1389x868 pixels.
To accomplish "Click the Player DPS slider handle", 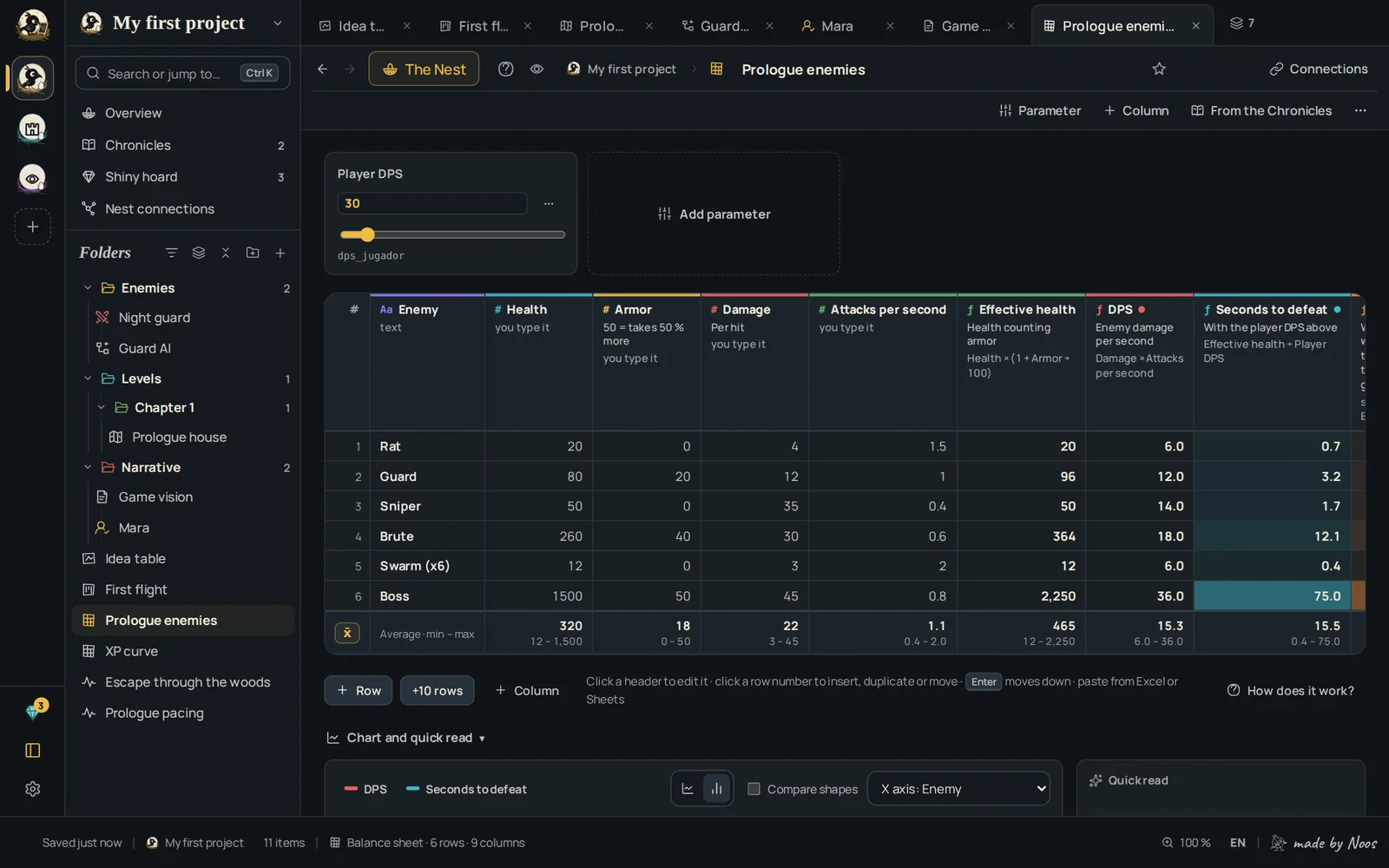I will pyautogui.click(x=367, y=234).
